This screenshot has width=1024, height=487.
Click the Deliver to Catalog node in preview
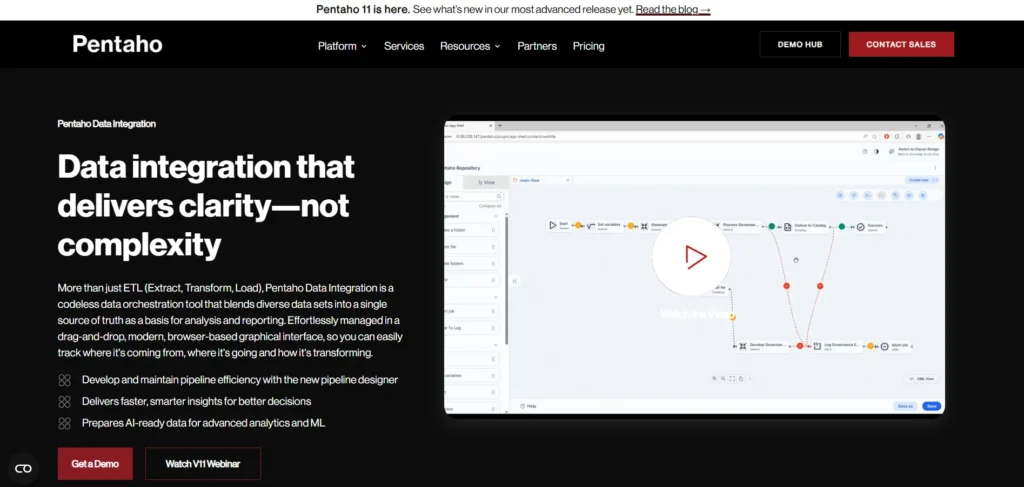coord(807,227)
